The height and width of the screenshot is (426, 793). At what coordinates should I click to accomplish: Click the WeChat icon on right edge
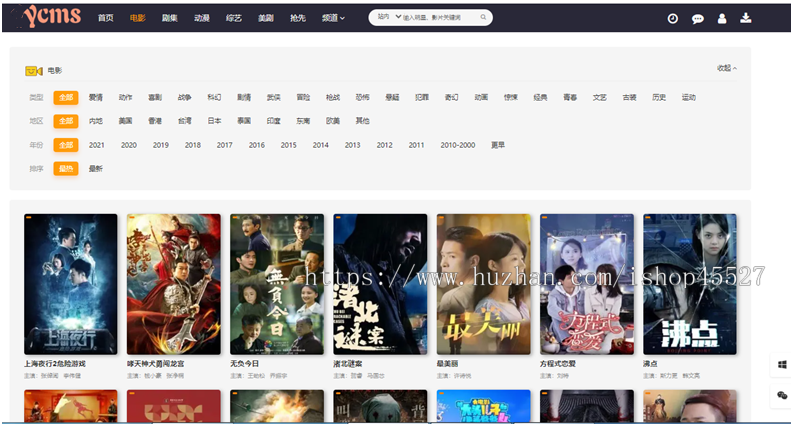[x=782, y=396]
